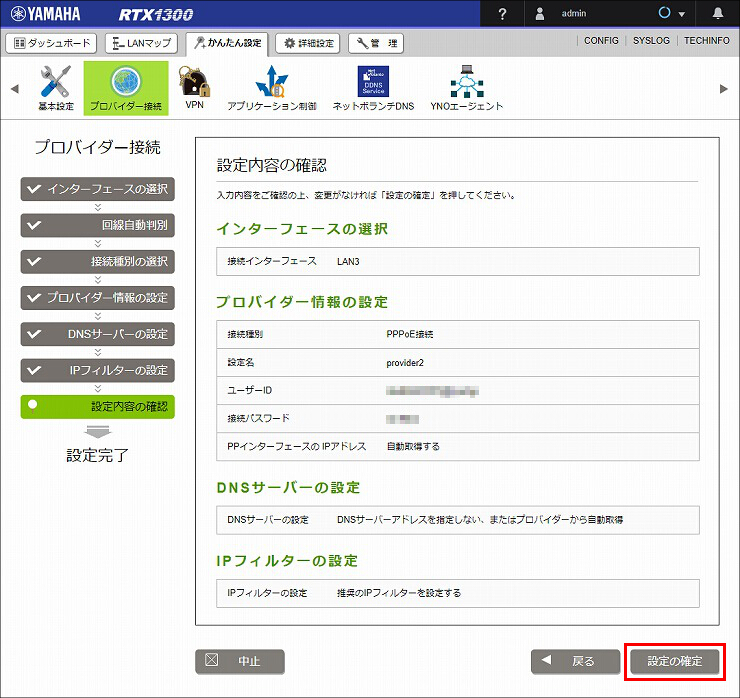
Task: Expand the status circle dropdown arrow
Action: pyautogui.click(x=681, y=14)
